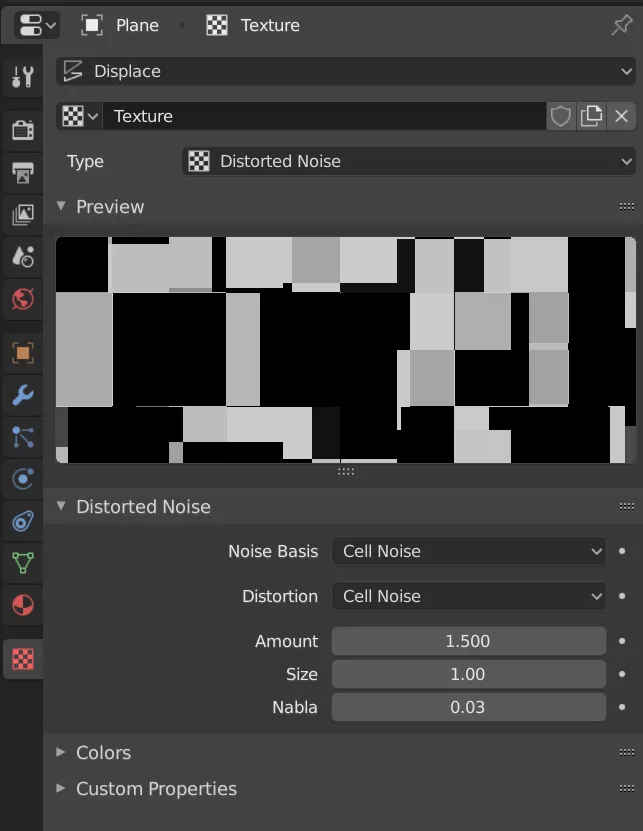Open the texture Type dropdown
Viewport: 643px width, 831px height.
coord(410,161)
